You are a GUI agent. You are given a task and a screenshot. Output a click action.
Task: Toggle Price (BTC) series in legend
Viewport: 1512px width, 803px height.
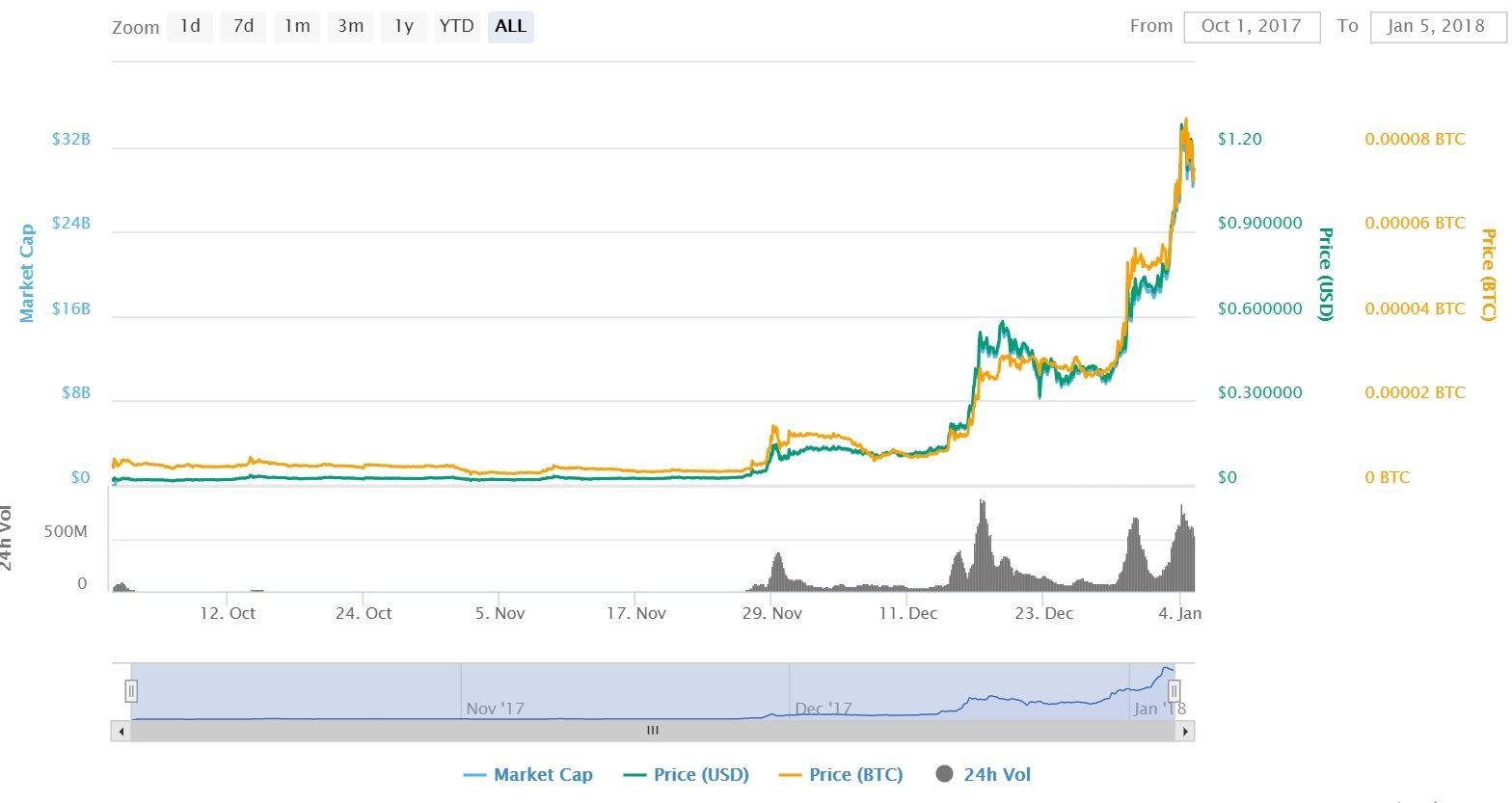(841, 774)
